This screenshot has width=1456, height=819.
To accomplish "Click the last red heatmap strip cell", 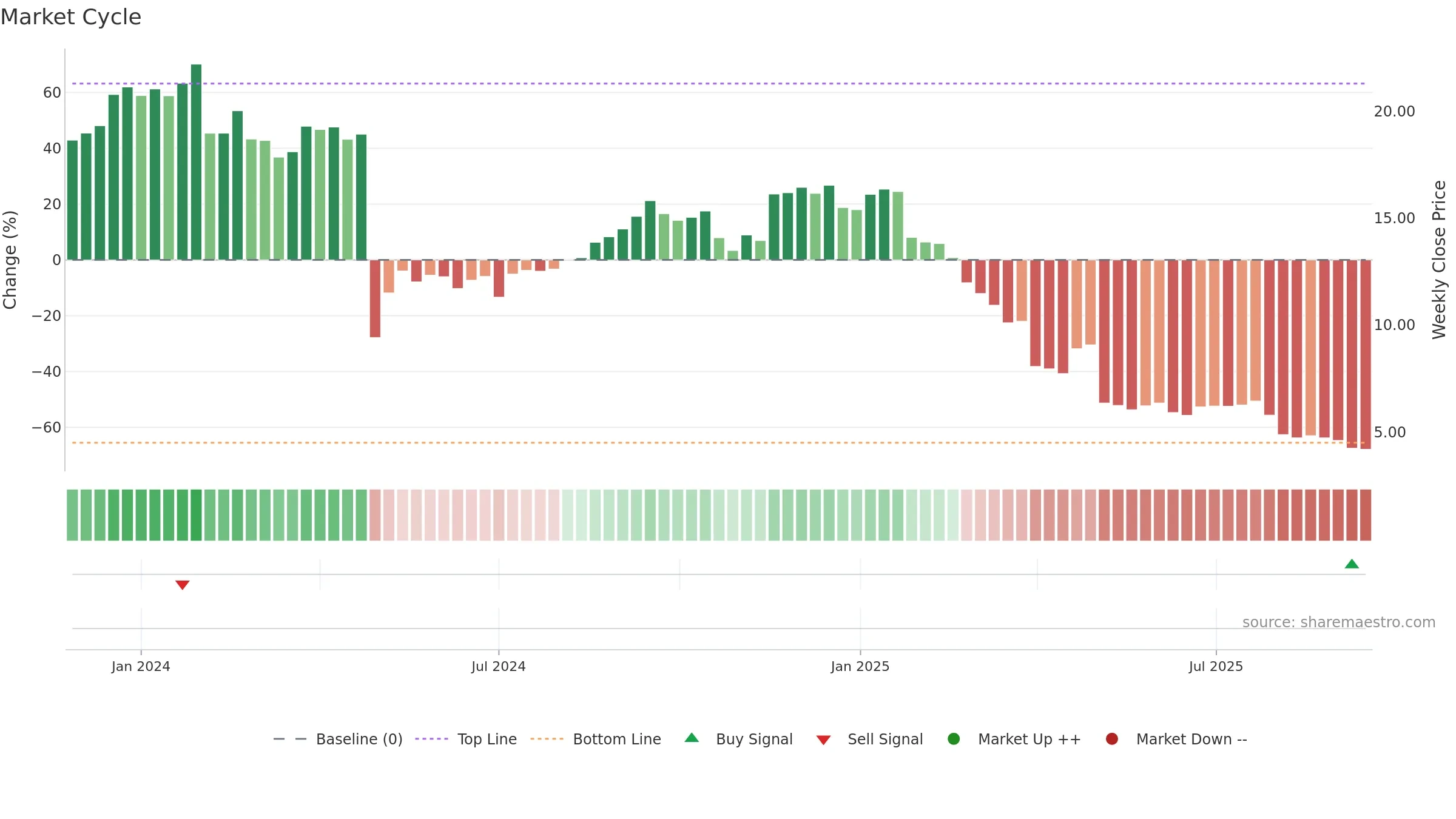I will tap(1366, 515).
